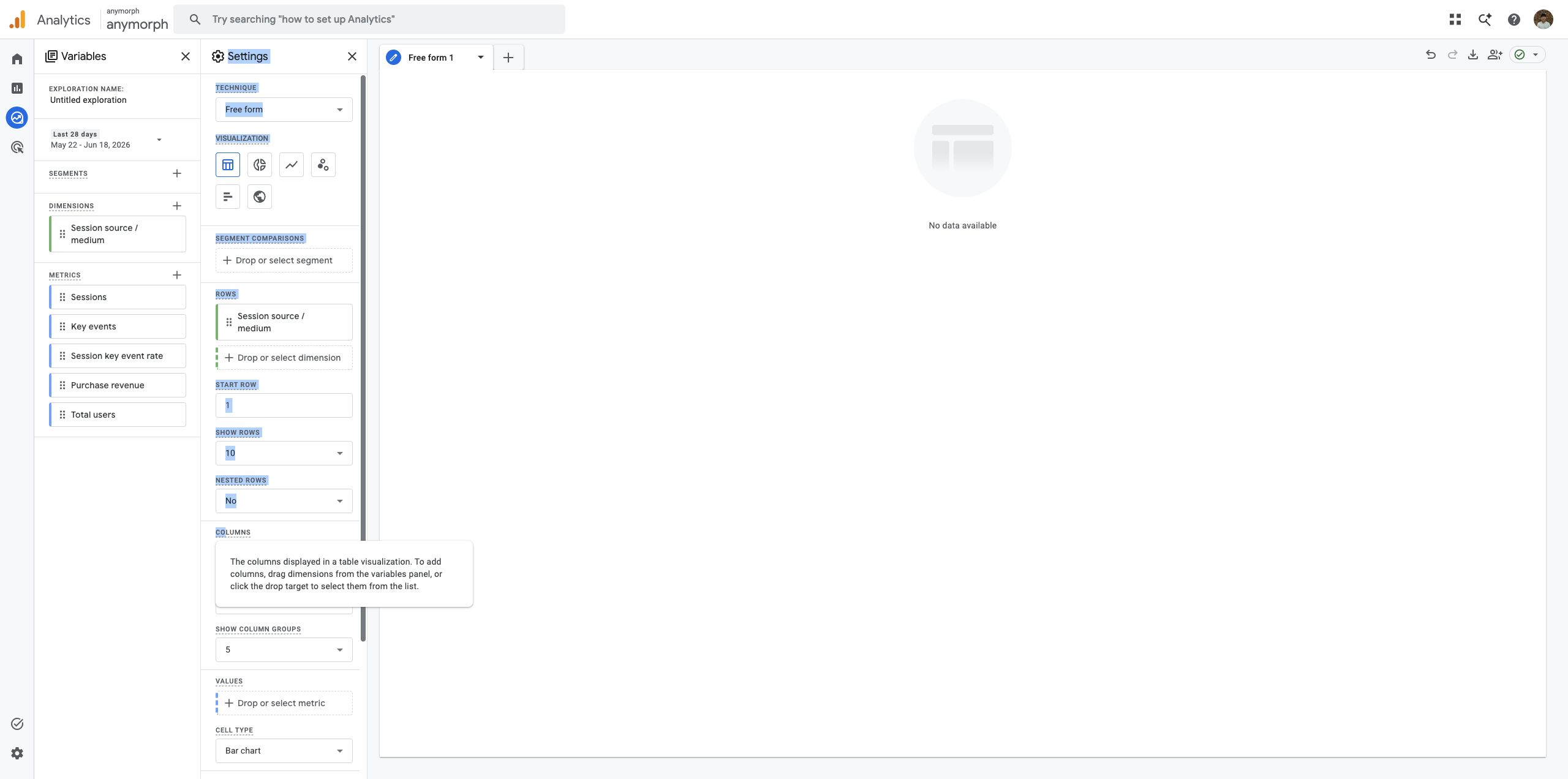
Task: Select the Total users metric
Action: (x=118, y=415)
